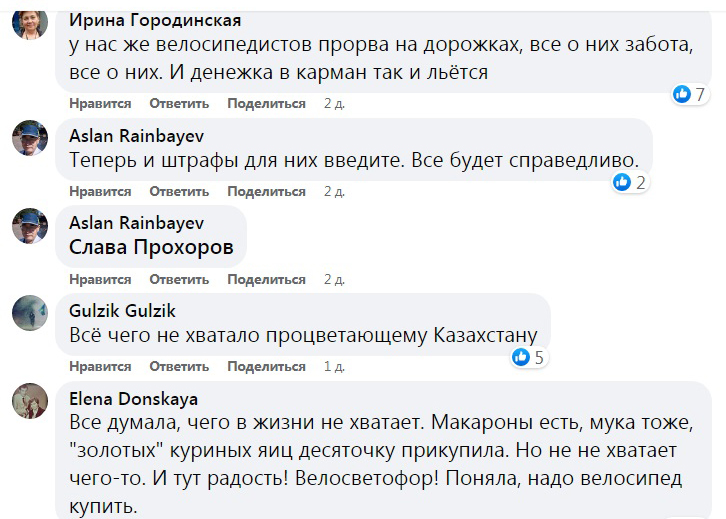Click the like reaction icon showing 7
Image resolution: width=726 pixels, height=519 pixels.
tap(683, 94)
